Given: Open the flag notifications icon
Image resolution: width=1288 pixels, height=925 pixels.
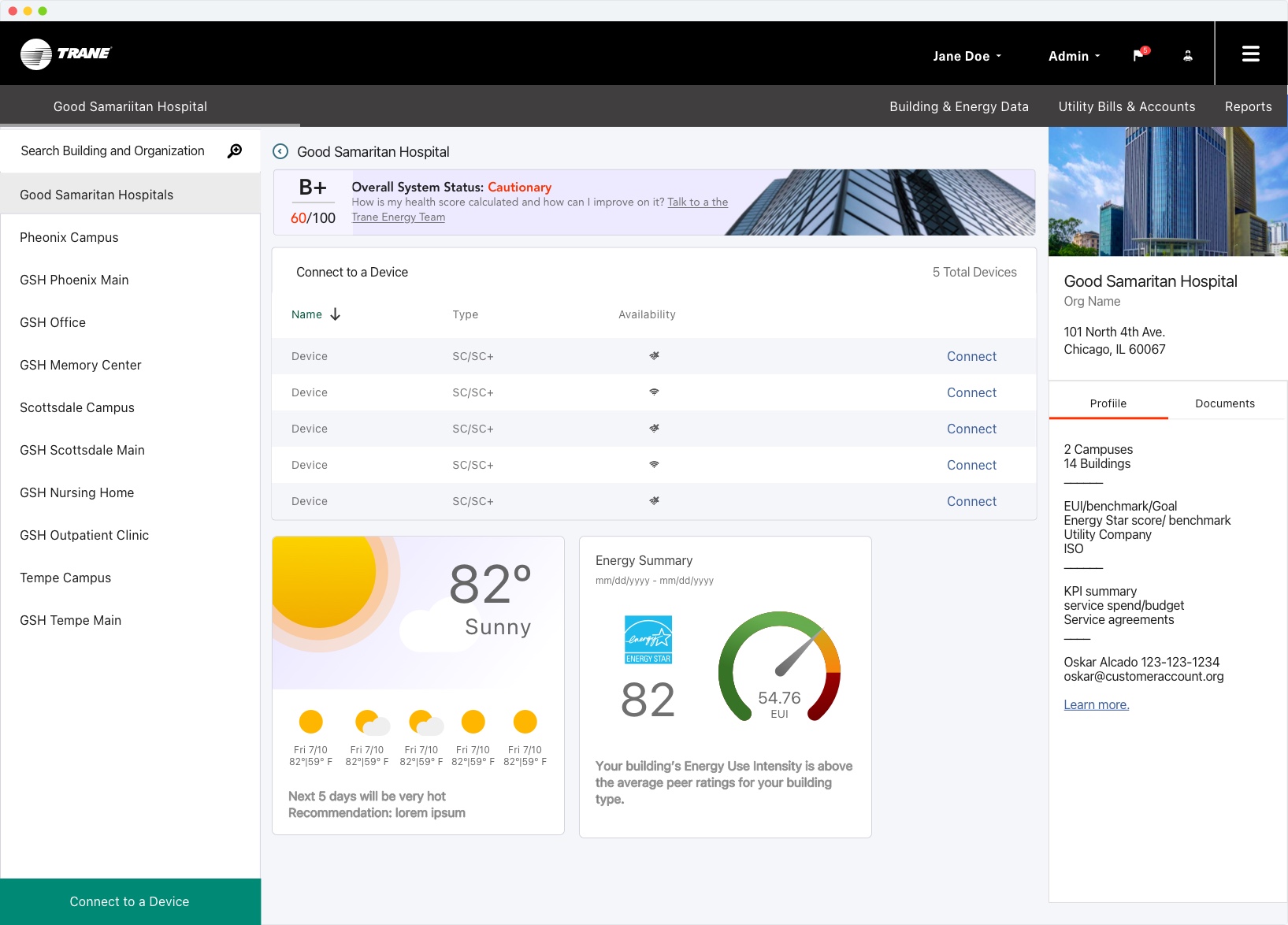Looking at the screenshot, I should click(x=1139, y=55).
